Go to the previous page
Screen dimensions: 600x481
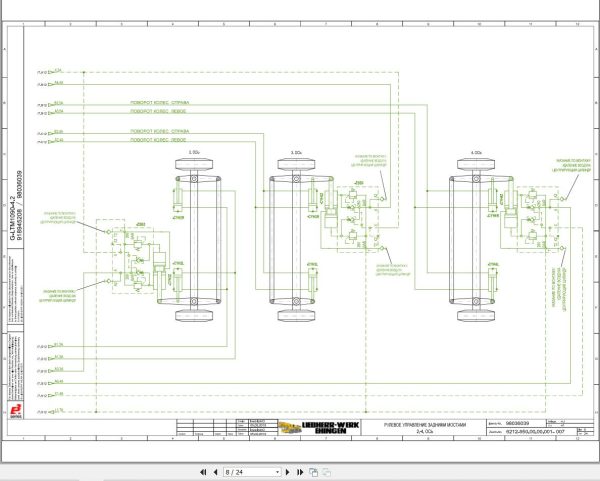click(x=215, y=472)
